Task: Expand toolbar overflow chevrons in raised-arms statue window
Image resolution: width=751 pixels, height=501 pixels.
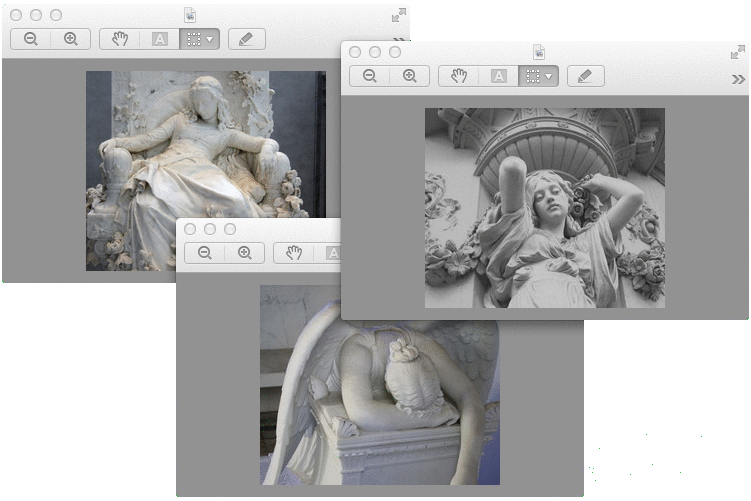Action: (738, 78)
